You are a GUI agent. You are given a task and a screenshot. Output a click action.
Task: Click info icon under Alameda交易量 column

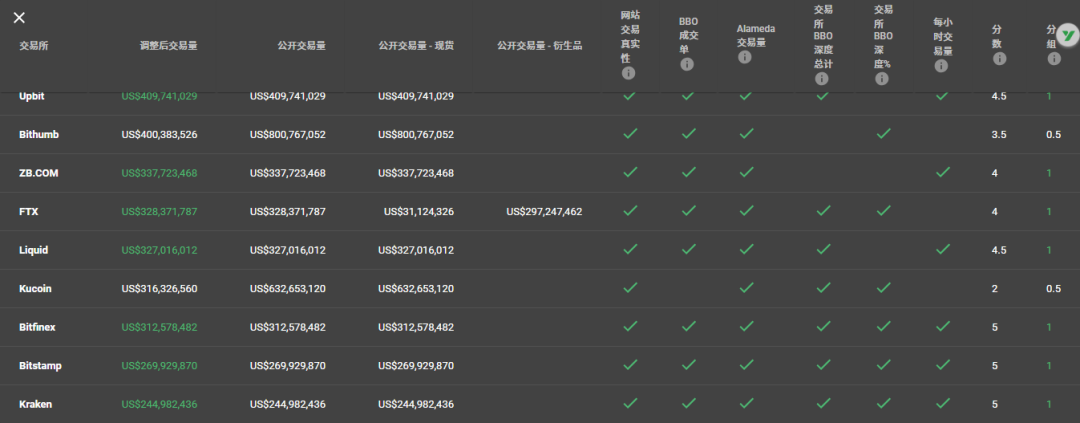(744, 57)
